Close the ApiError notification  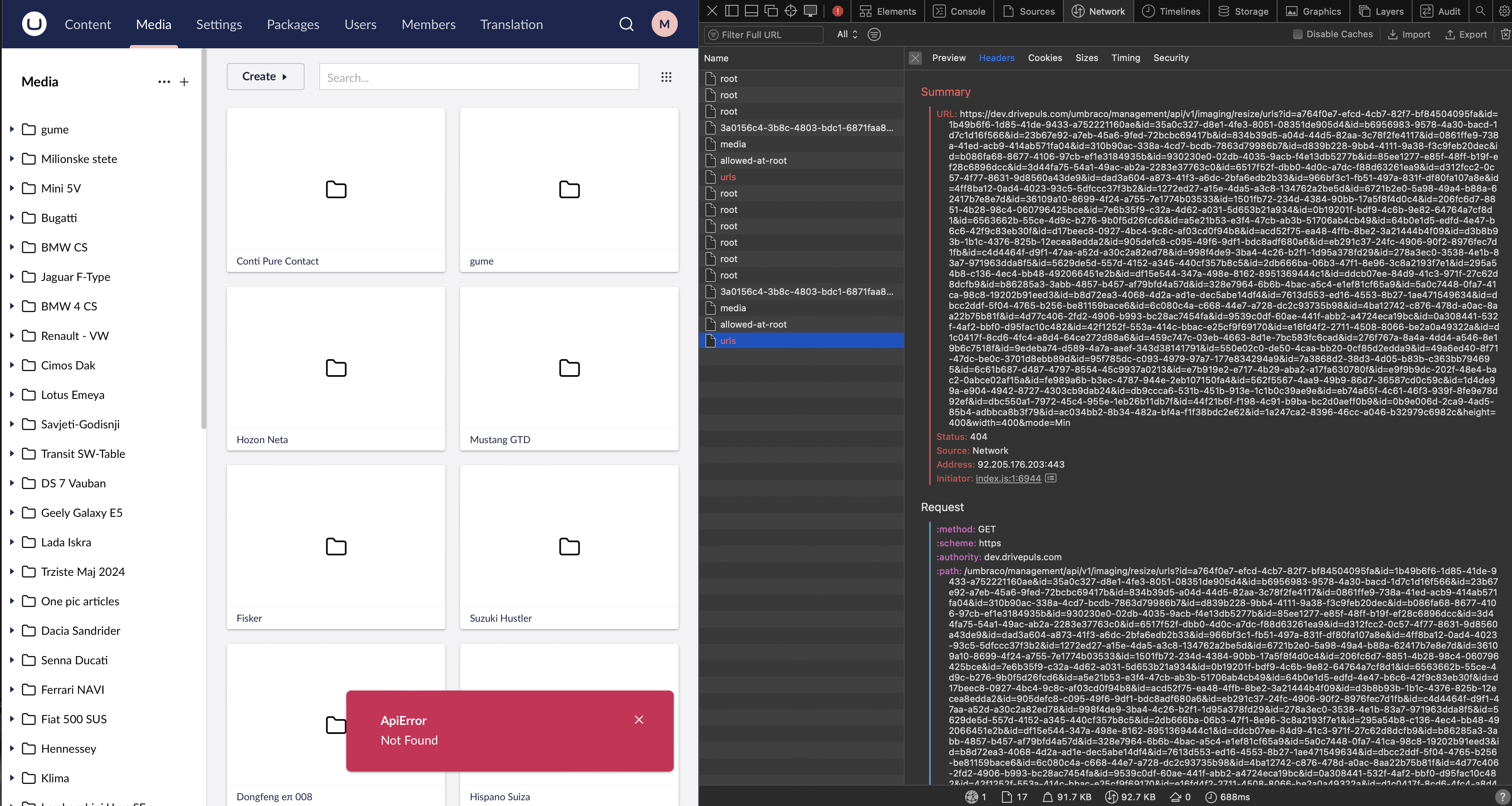(639, 720)
